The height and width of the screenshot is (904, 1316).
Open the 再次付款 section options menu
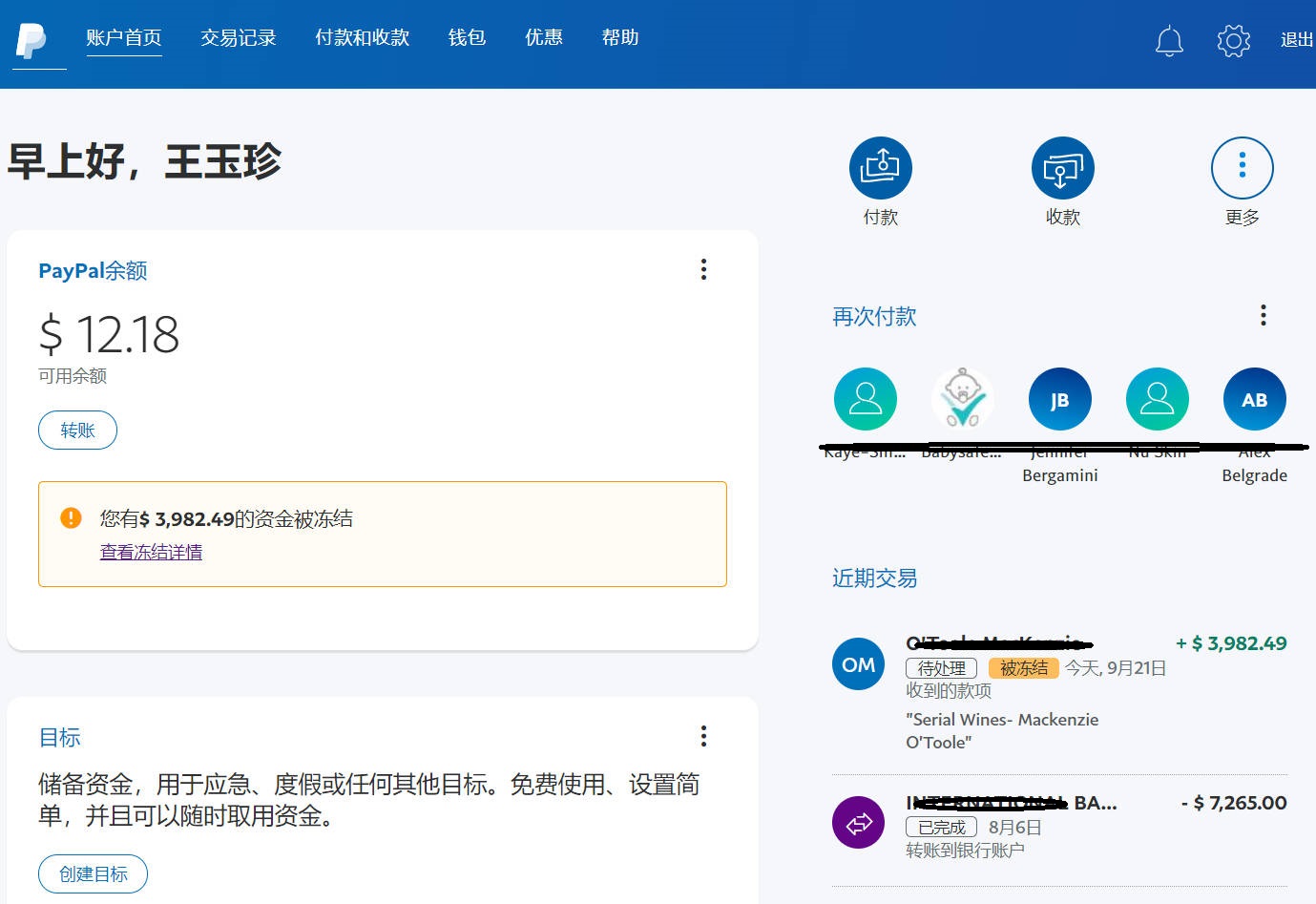(1264, 315)
